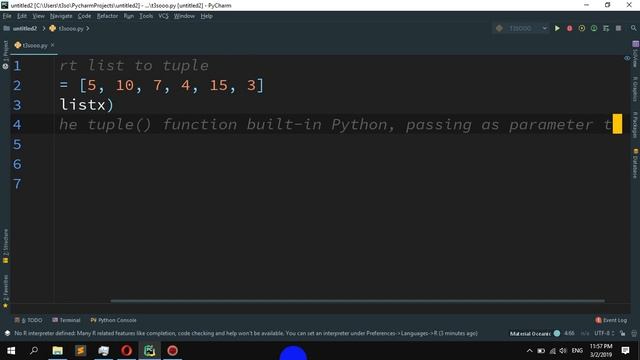
Task: Toggle the Favorites tool window
Action: (x=5, y=291)
